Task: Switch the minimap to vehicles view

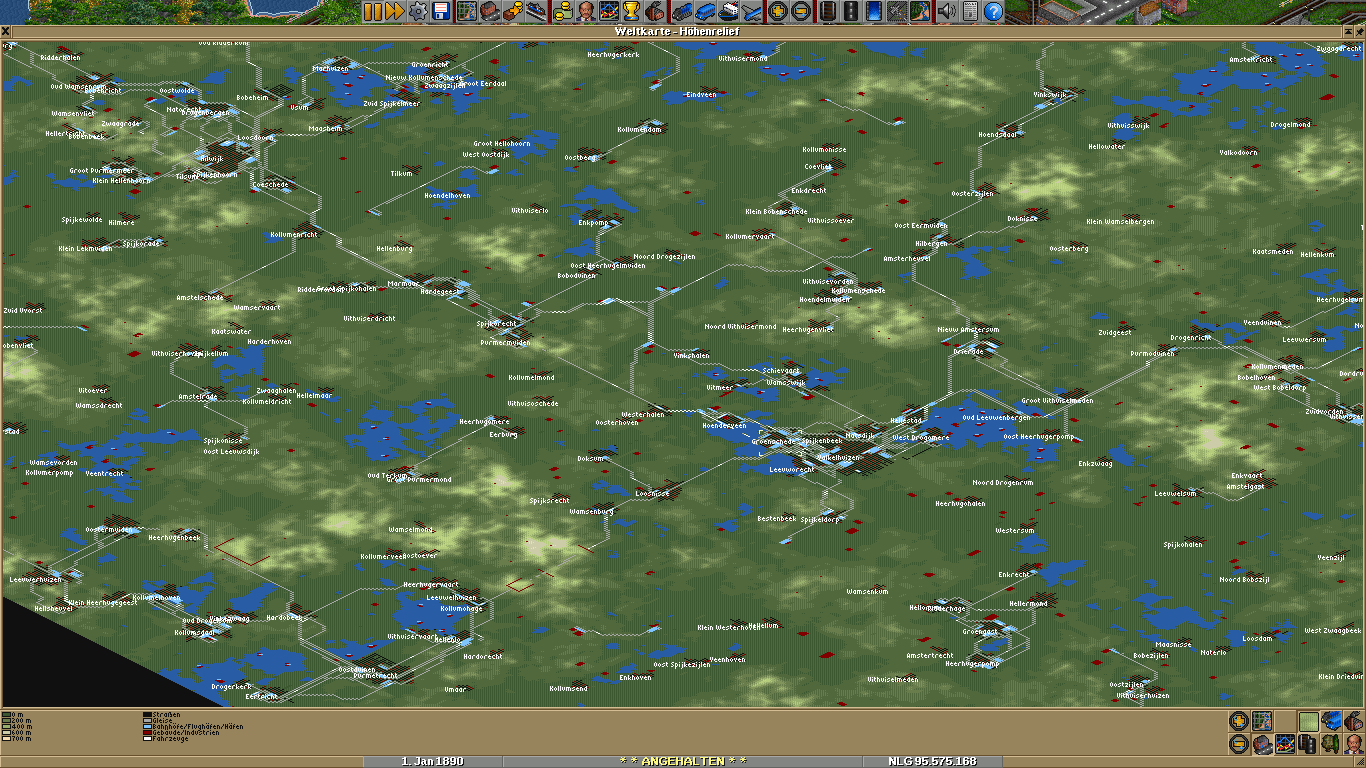Action: (x=1331, y=721)
